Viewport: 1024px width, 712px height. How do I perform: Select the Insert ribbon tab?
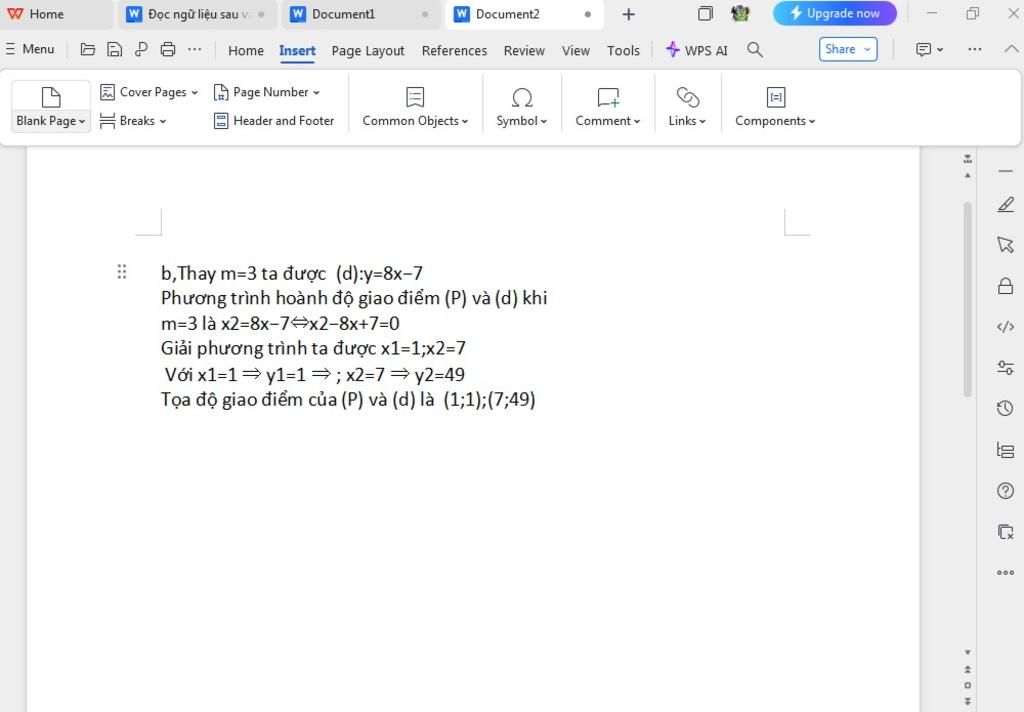pos(297,50)
